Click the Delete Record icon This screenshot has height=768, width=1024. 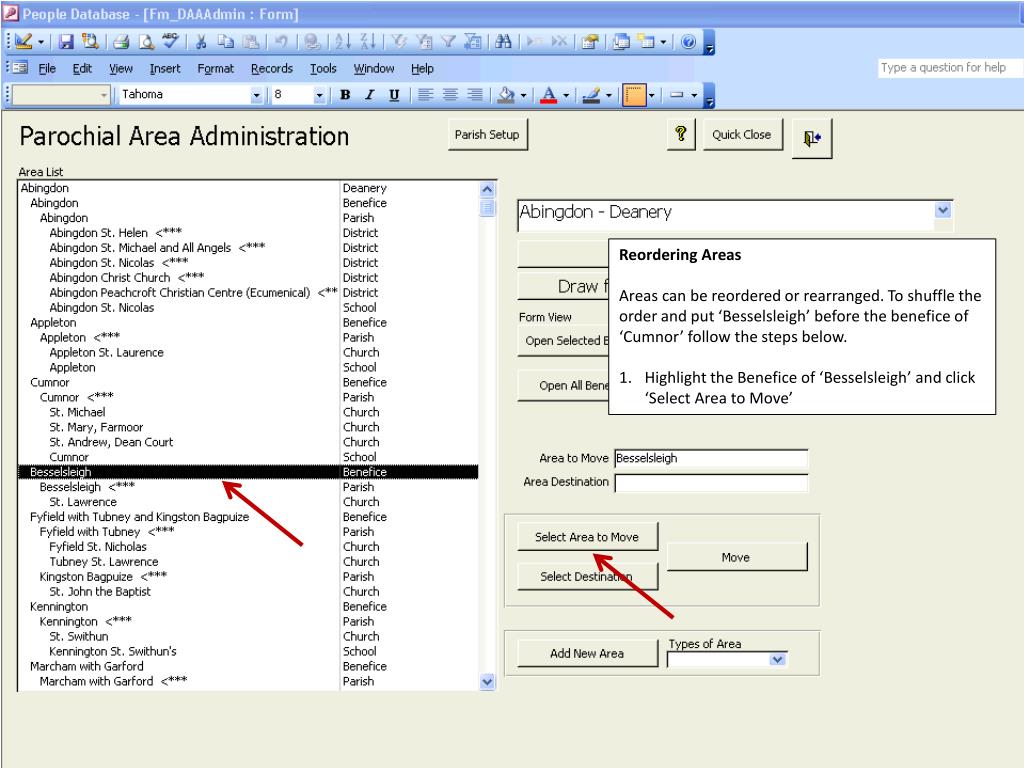(559, 42)
